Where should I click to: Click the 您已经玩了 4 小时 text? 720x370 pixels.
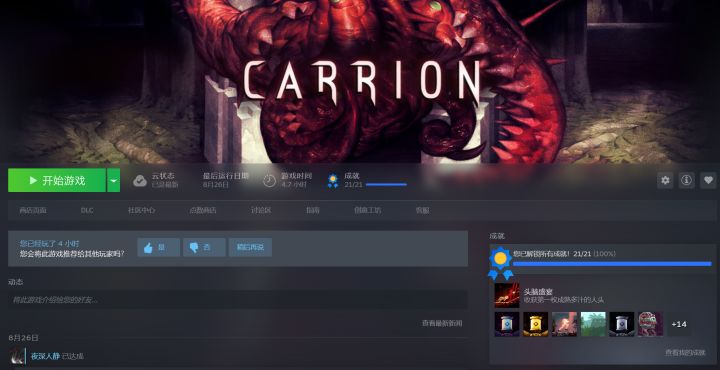pyautogui.click(x=49, y=244)
